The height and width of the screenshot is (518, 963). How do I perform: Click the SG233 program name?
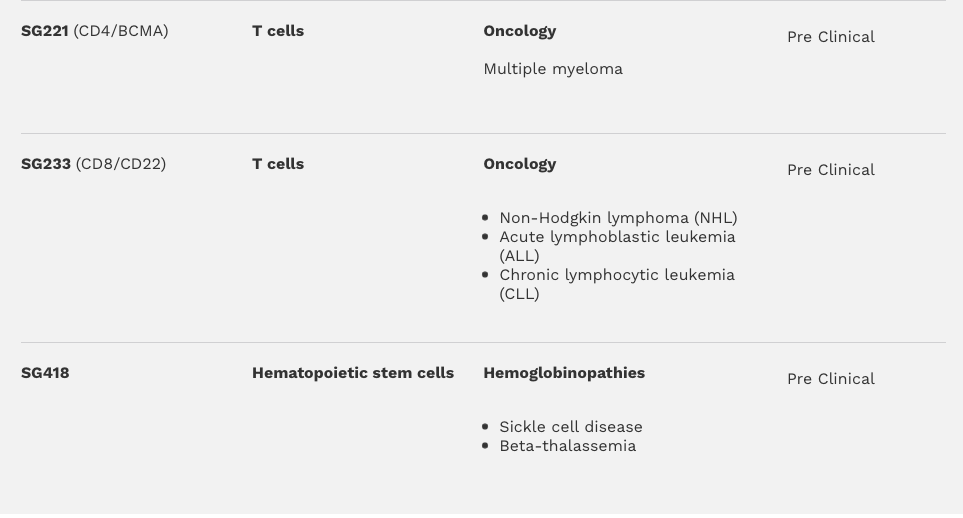(x=46, y=164)
